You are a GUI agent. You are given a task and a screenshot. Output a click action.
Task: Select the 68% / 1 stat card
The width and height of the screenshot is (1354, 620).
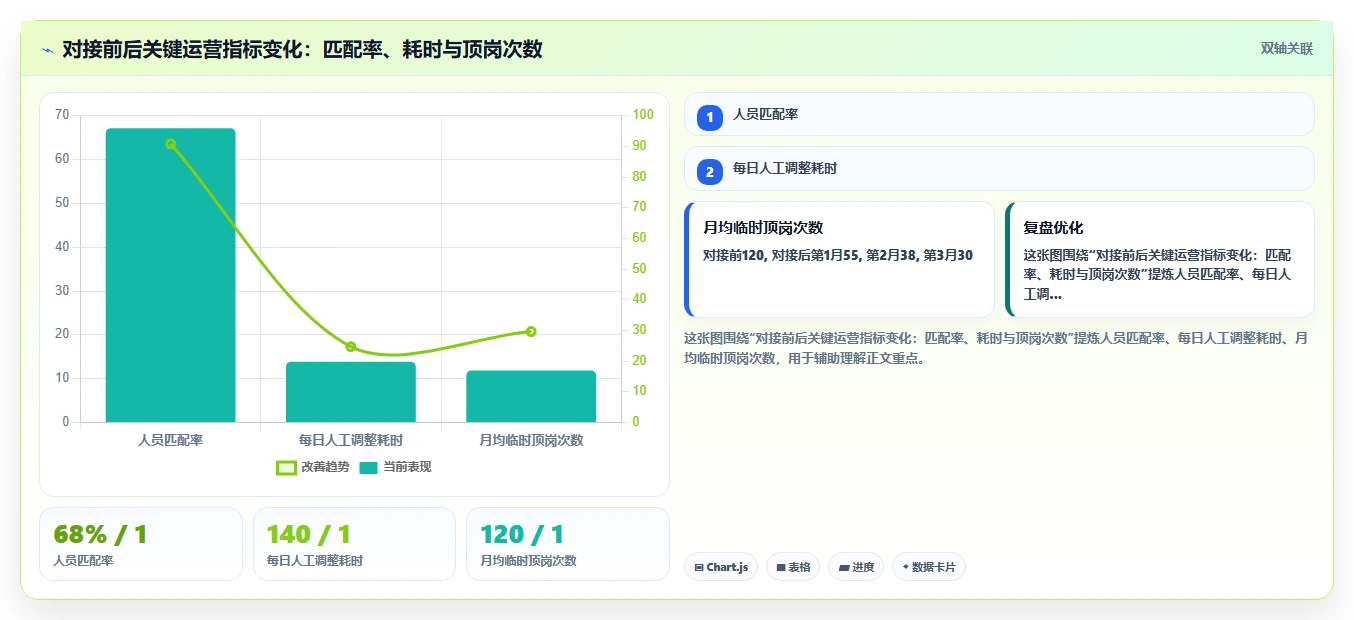coord(141,544)
